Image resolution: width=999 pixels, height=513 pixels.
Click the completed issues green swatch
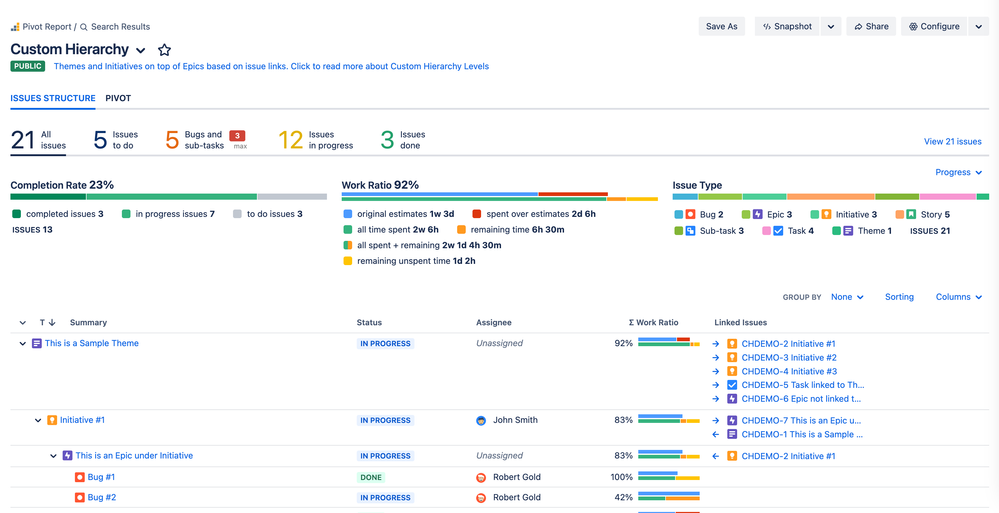(x=17, y=214)
